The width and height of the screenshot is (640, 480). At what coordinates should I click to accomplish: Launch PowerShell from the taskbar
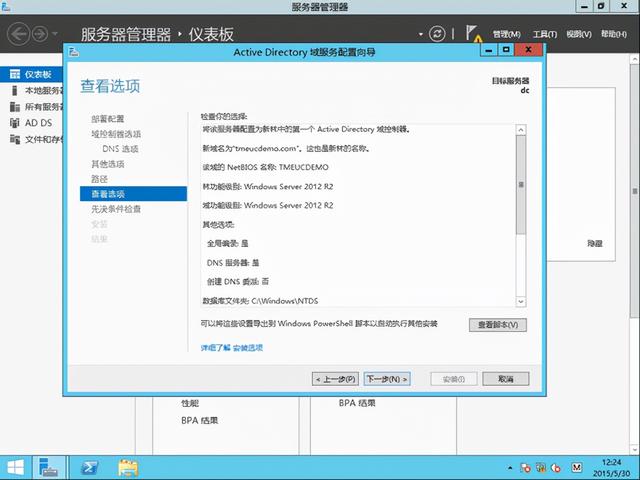click(x=89, y=468)
